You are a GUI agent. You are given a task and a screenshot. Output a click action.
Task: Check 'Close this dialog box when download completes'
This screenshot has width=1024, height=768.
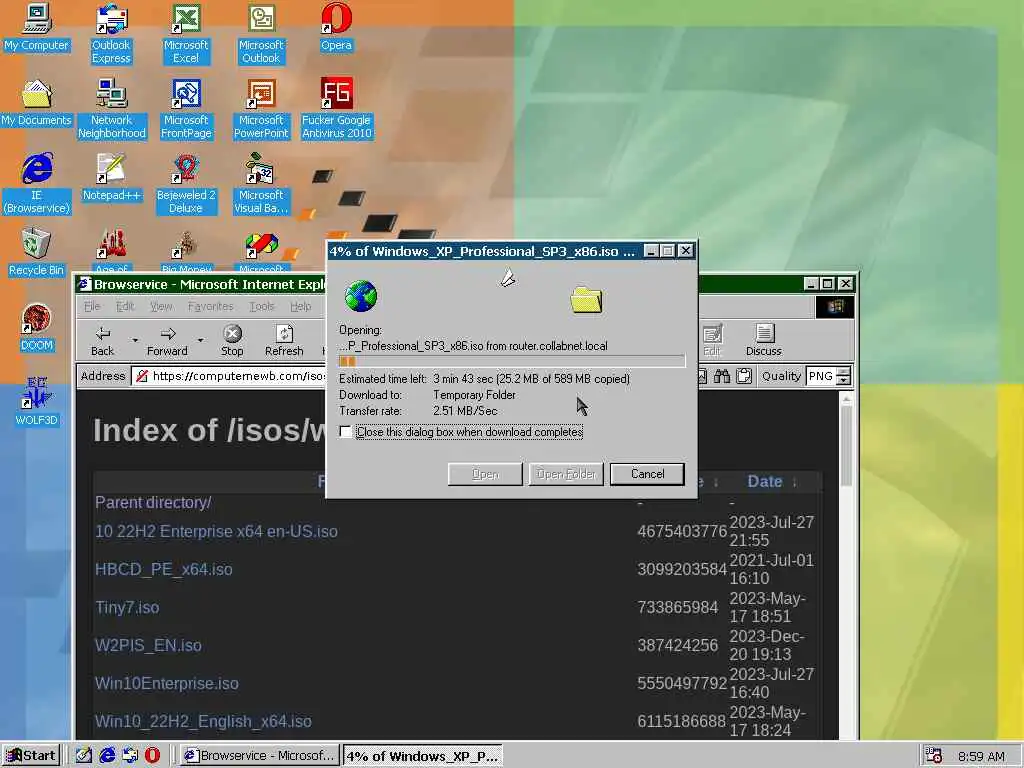(x=345, y=432)
